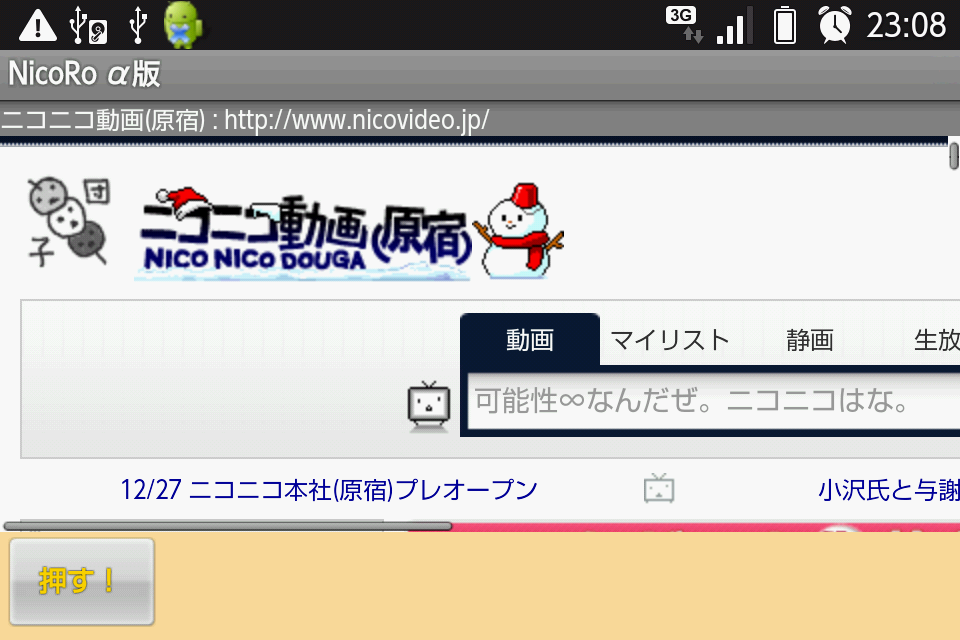Switch to the 静画 tab
The width and height of the screenshot is (960, 640).
point(809,340)
